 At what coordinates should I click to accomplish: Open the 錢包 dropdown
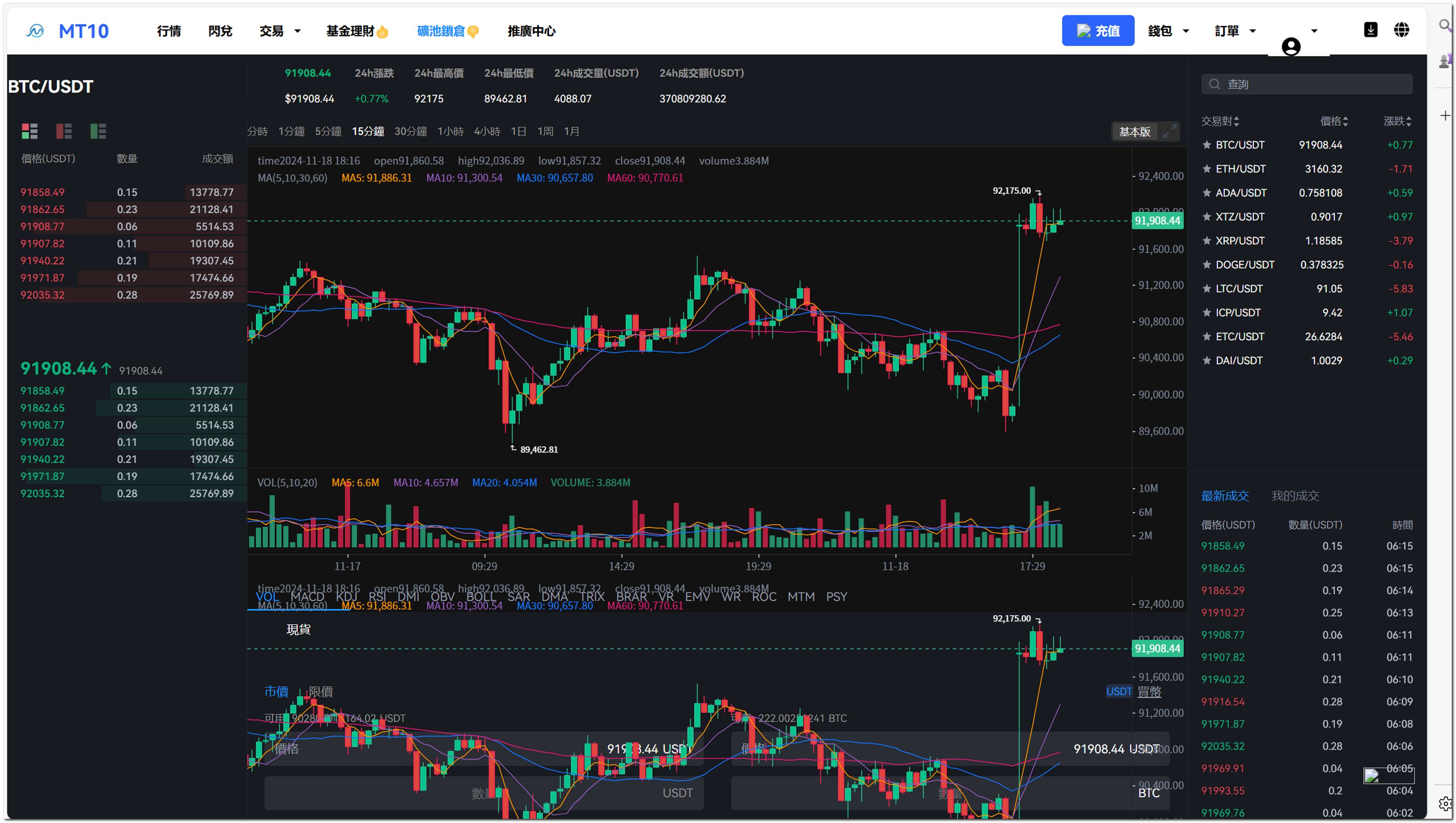coord(1168,31)
